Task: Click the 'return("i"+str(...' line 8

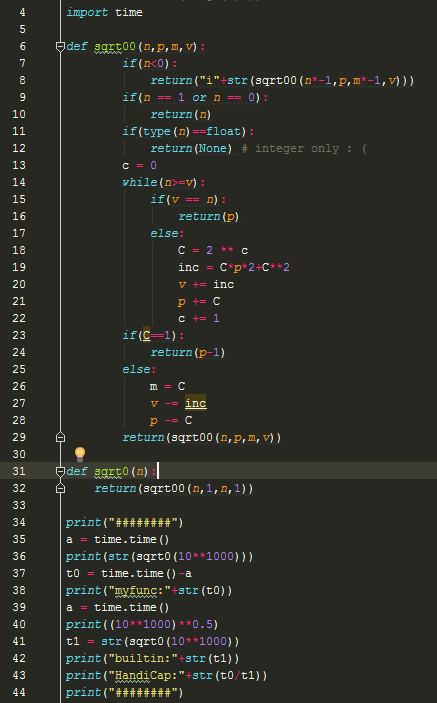Action: pos(282,80)
